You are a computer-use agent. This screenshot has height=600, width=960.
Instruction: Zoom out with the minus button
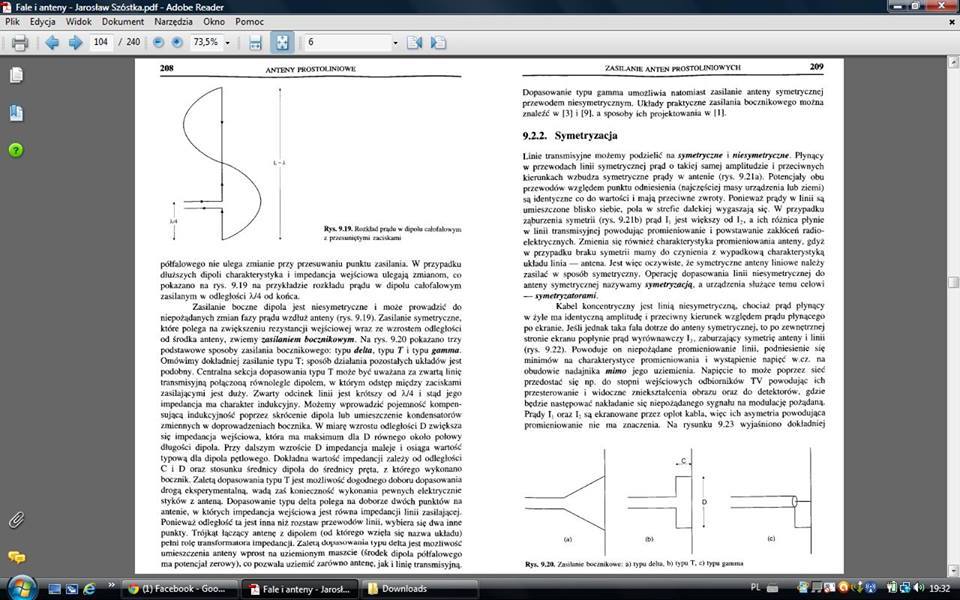159,42
